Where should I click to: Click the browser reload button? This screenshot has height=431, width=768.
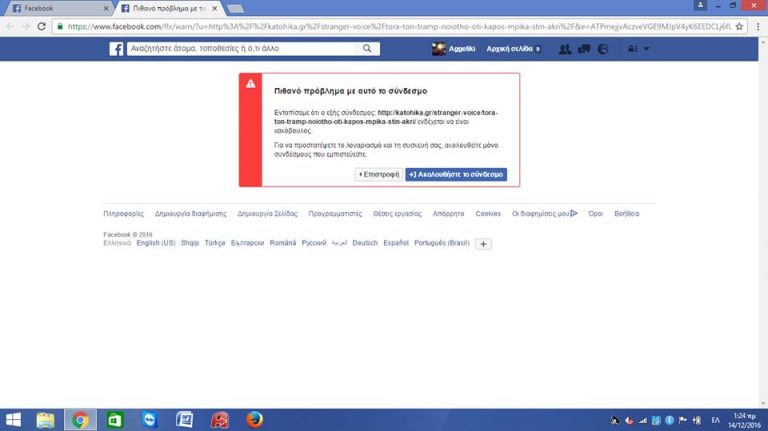[41, 25]
